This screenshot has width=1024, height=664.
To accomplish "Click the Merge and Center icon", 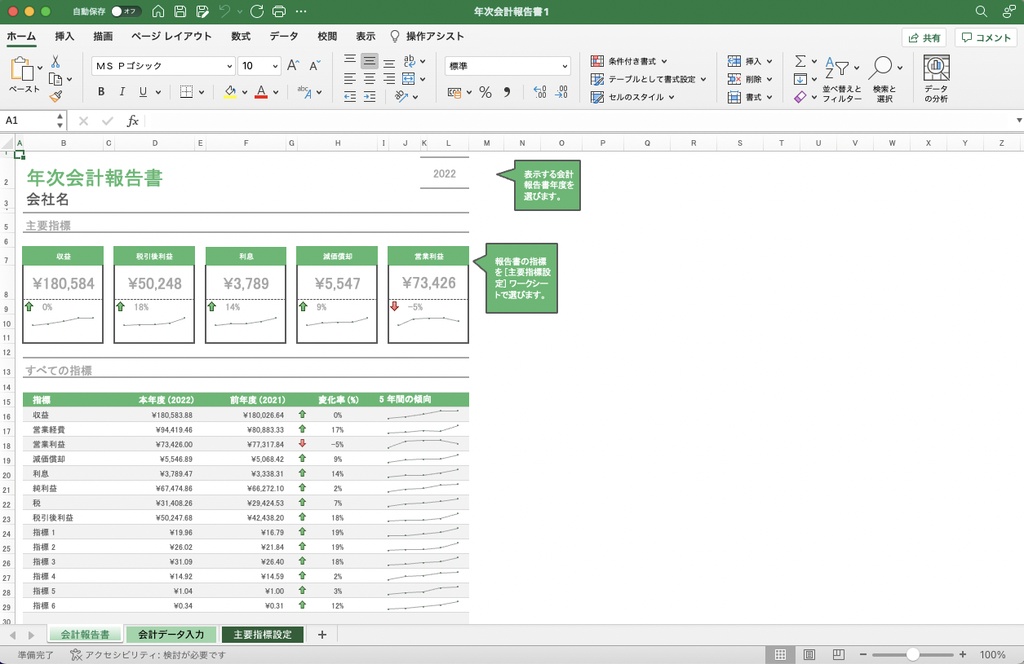I will 409,79.
